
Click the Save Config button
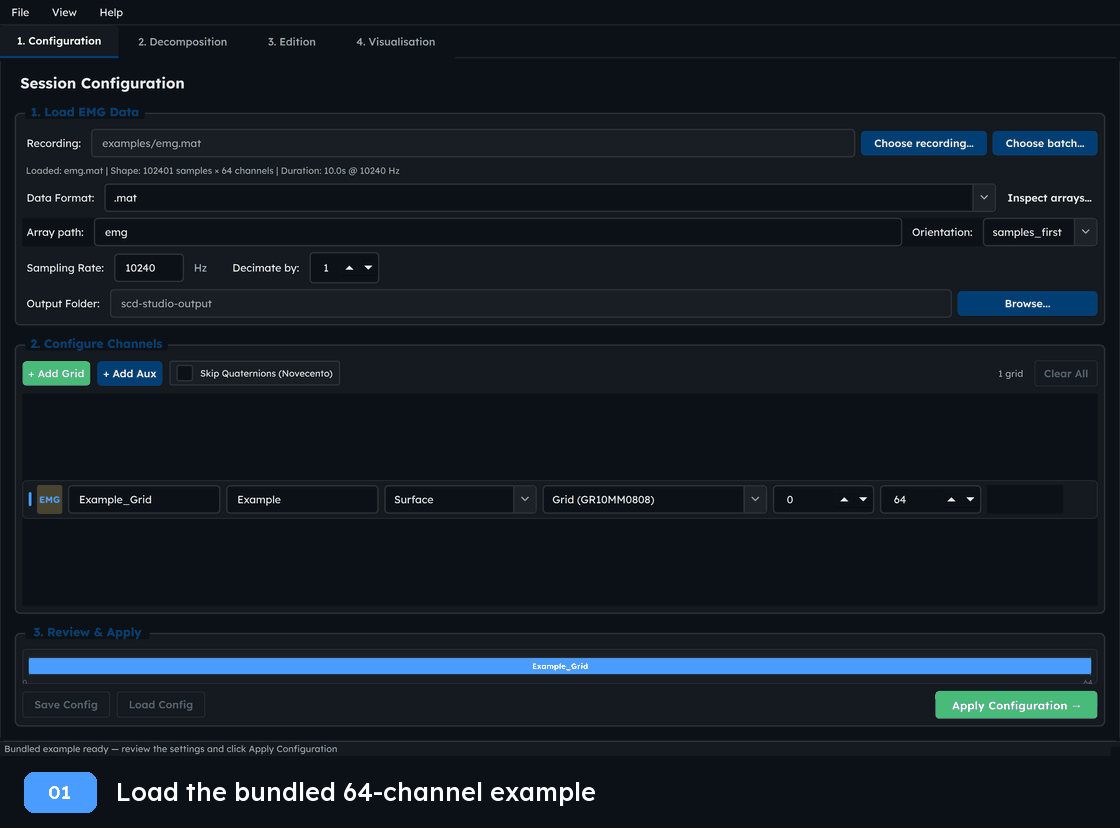66,704
